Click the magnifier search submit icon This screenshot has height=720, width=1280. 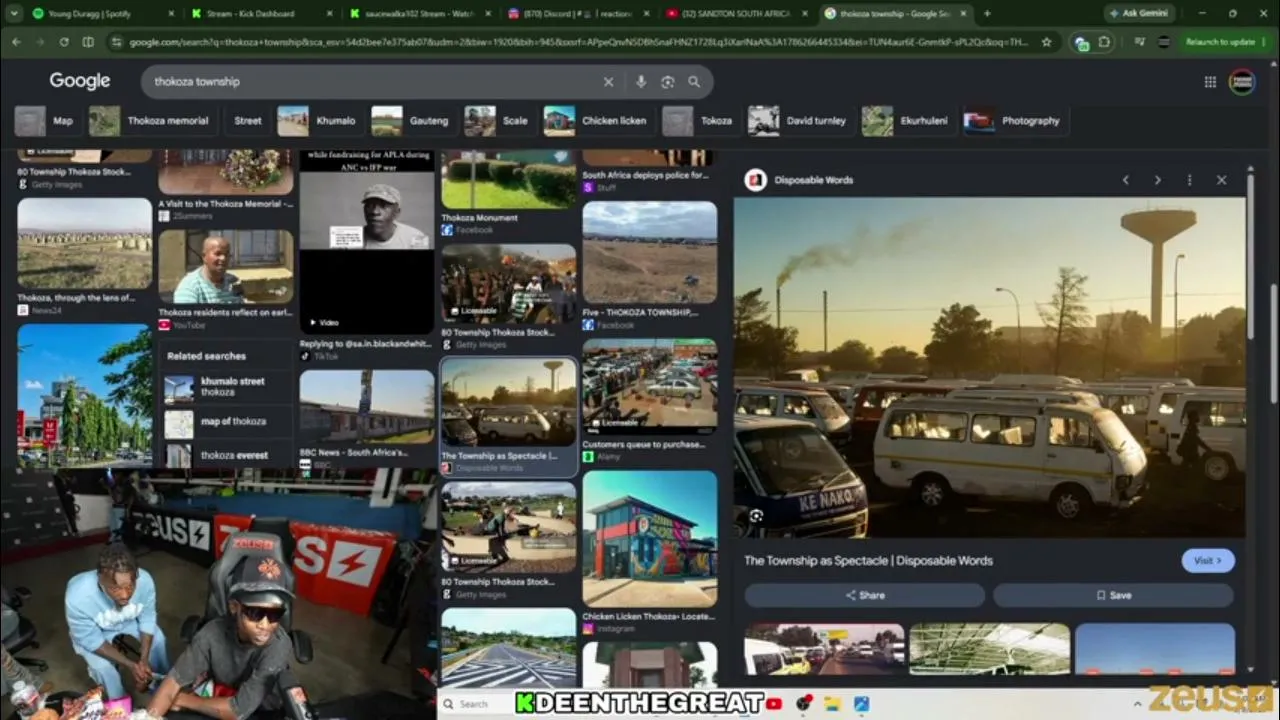tap(694, 82)
